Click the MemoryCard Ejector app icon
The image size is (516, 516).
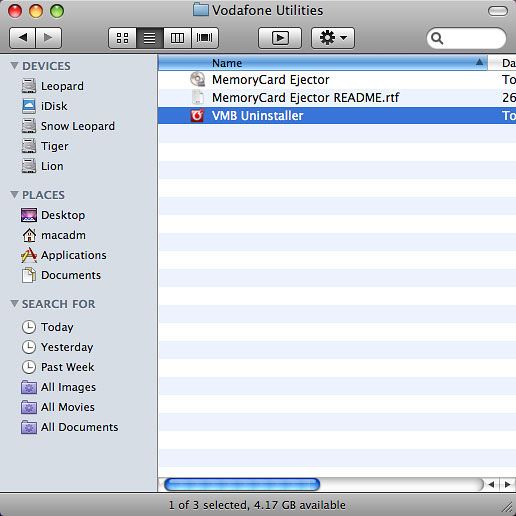[198, 79]
